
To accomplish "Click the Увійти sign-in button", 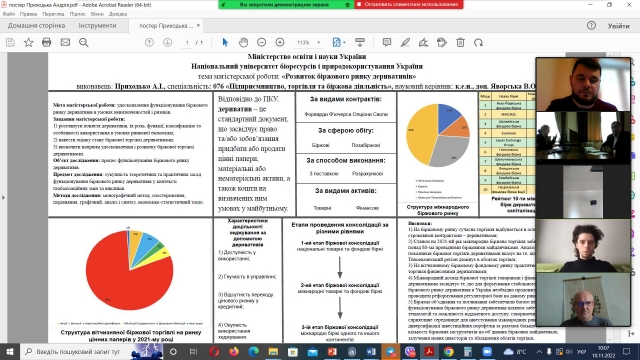I will click(618, 26).
